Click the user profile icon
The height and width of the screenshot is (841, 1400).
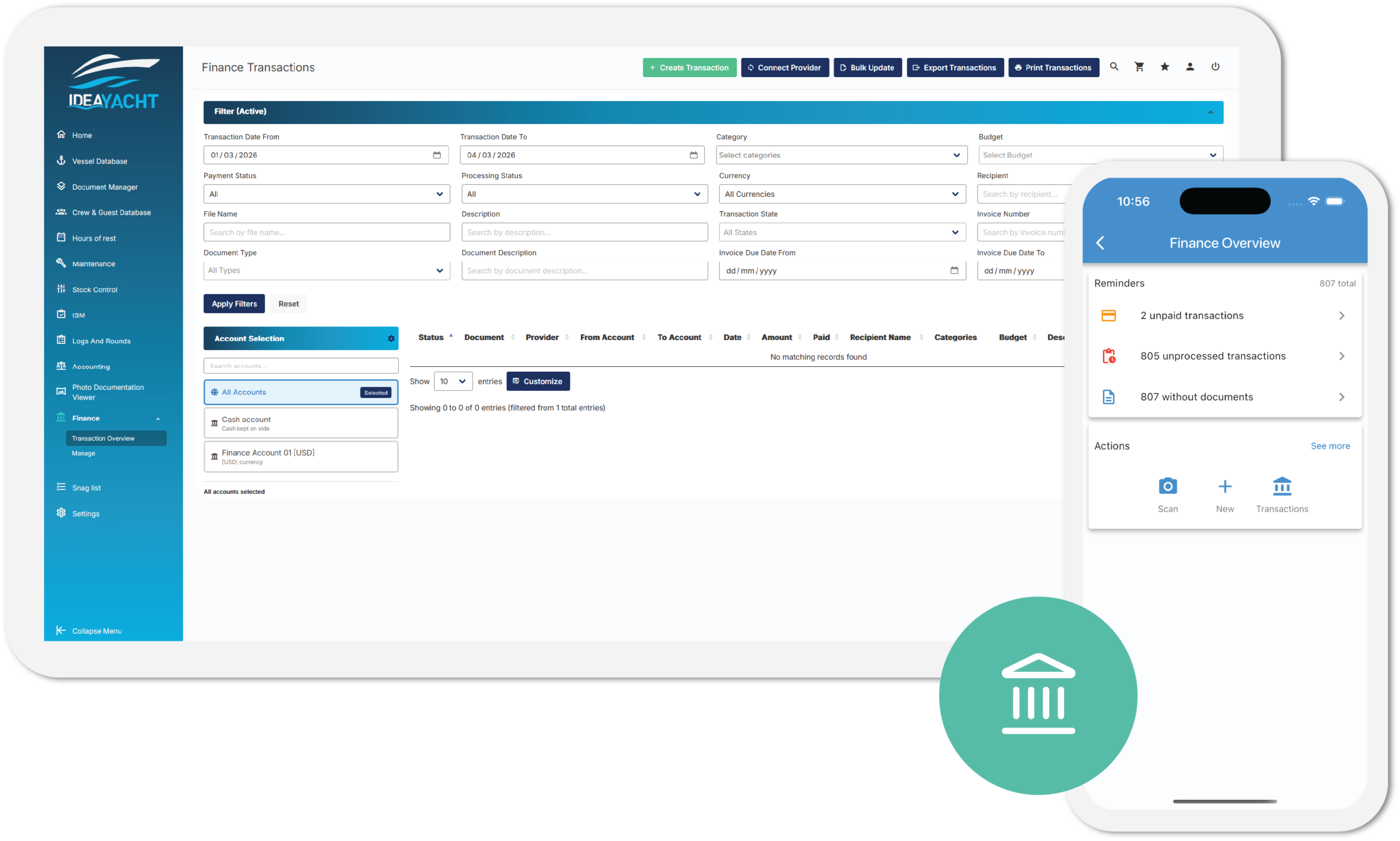pos(1189,67)
